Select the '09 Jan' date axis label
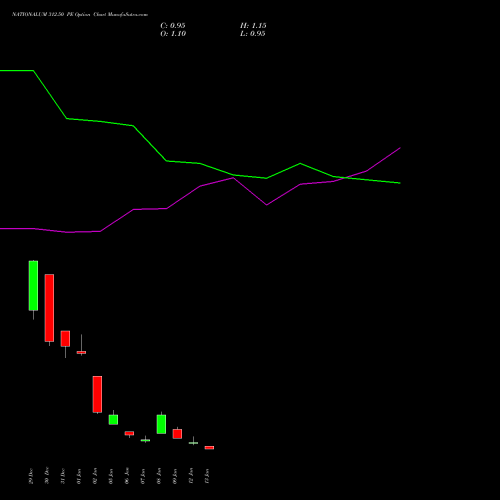 (x=175, y=476)
